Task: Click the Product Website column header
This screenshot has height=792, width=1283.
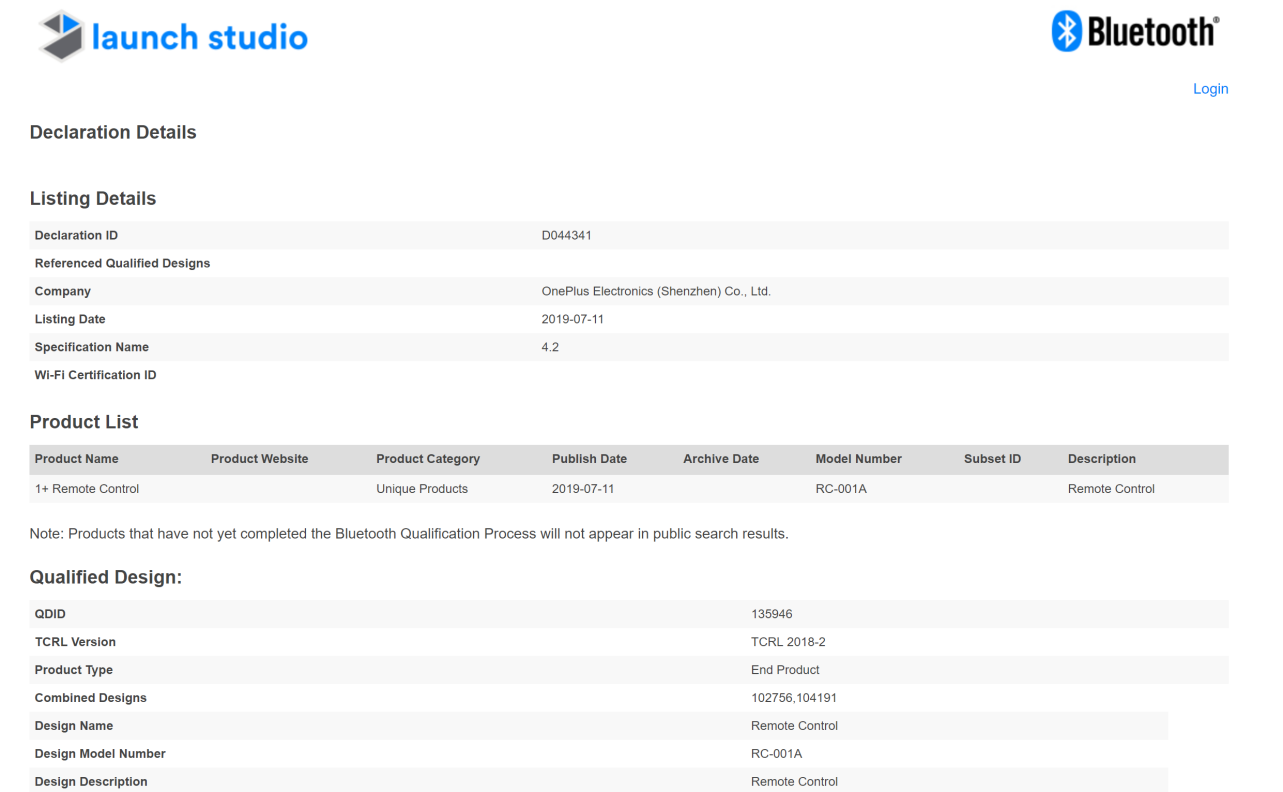Action: pos(259,459)
